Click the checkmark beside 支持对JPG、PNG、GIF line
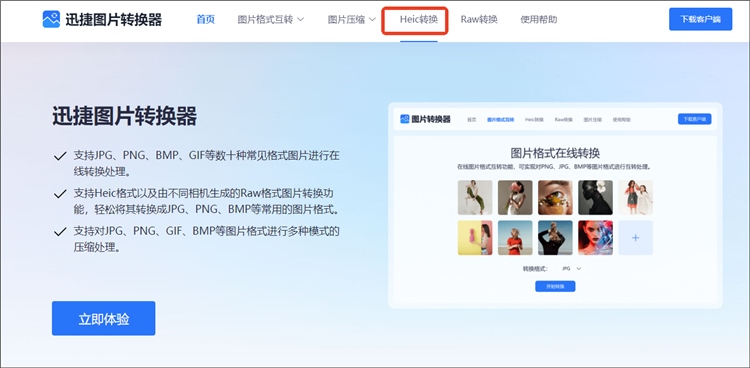Screen dimensions: 750x368 [60, 232]
